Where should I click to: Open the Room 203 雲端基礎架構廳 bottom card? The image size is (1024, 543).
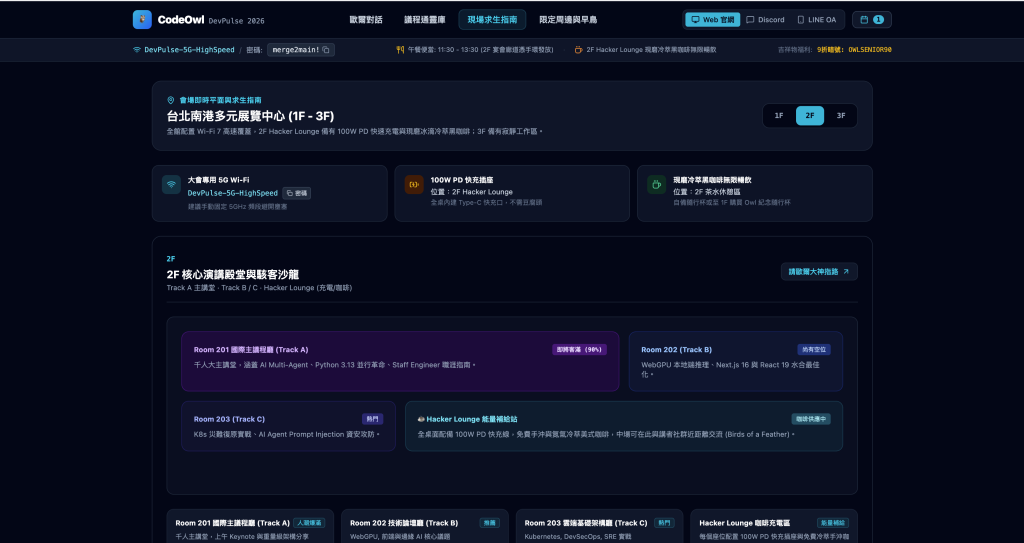point(600,527)
